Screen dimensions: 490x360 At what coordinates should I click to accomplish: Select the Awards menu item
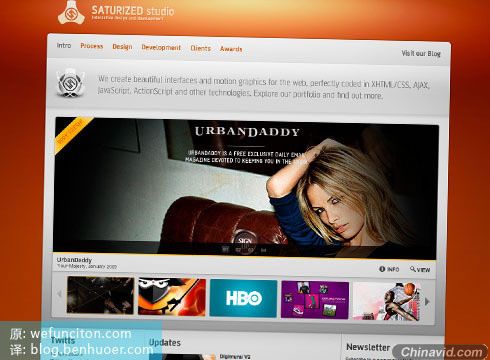[x=231, y=49]
